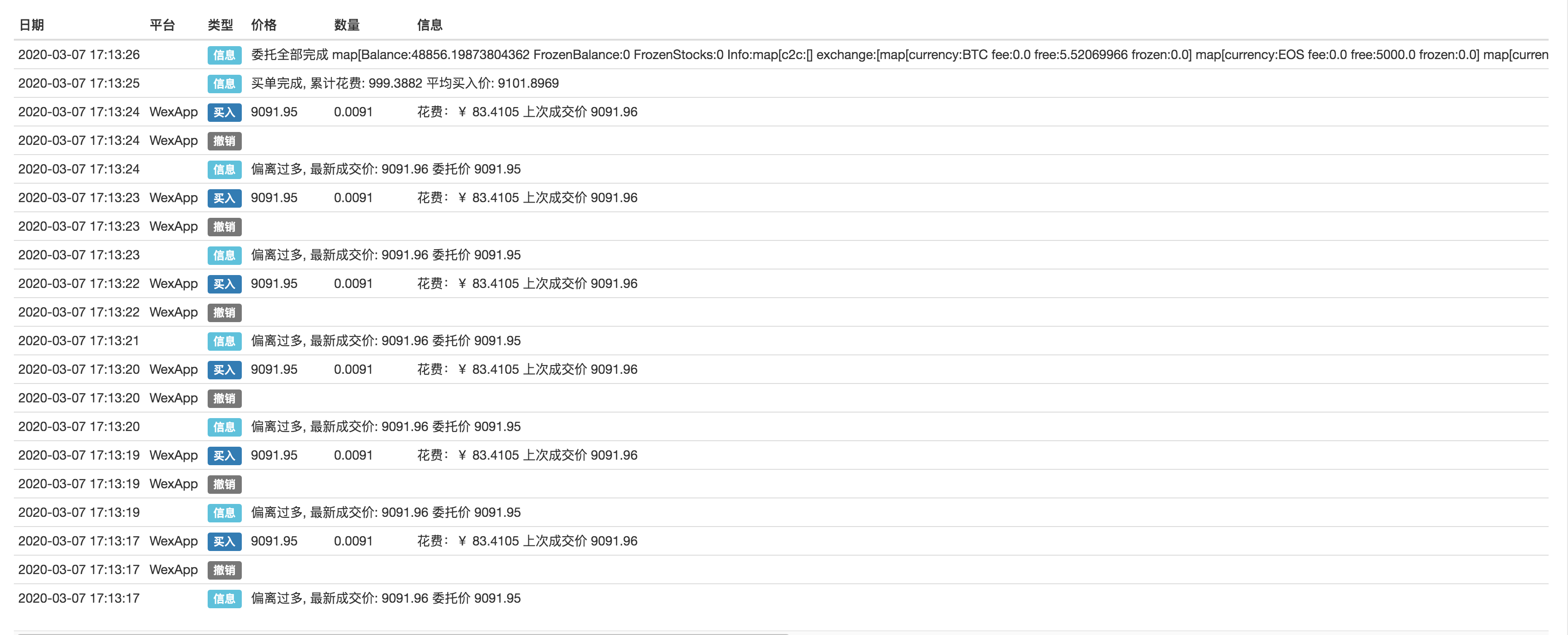The width and height of the screenshot is (1568, 635).
Task: Click the 撤销 badge at 17:13:22
Action: [224, 312]
